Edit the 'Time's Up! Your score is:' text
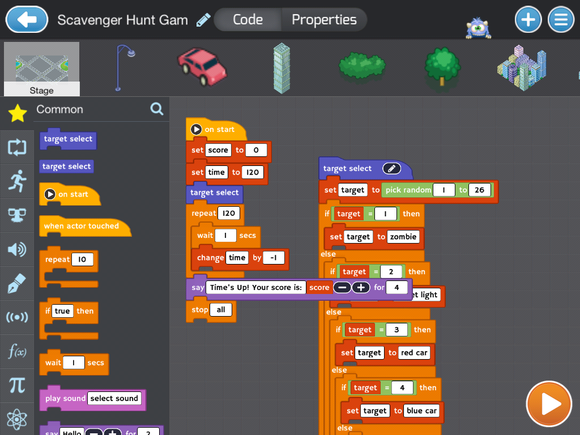Screen dimensions: 580x435 click(256, 287)
